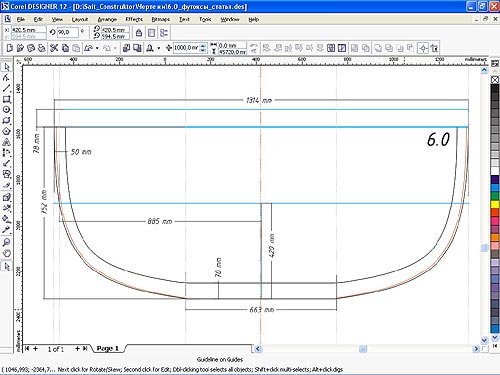The width and height of the screenshot is (500, 375).
Task: Toggle the lock icon in property bar
Action: (x=139, y=33)
